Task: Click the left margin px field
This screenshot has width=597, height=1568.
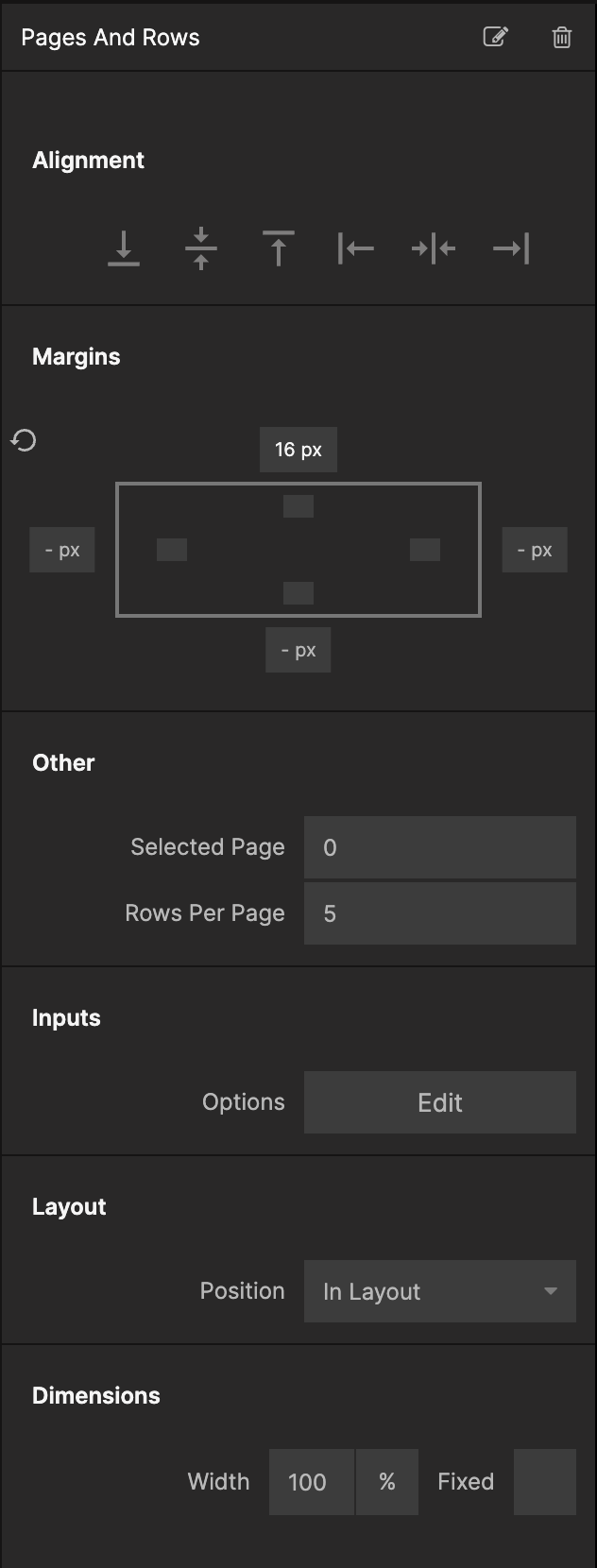Action: click(x=62, y=550)
